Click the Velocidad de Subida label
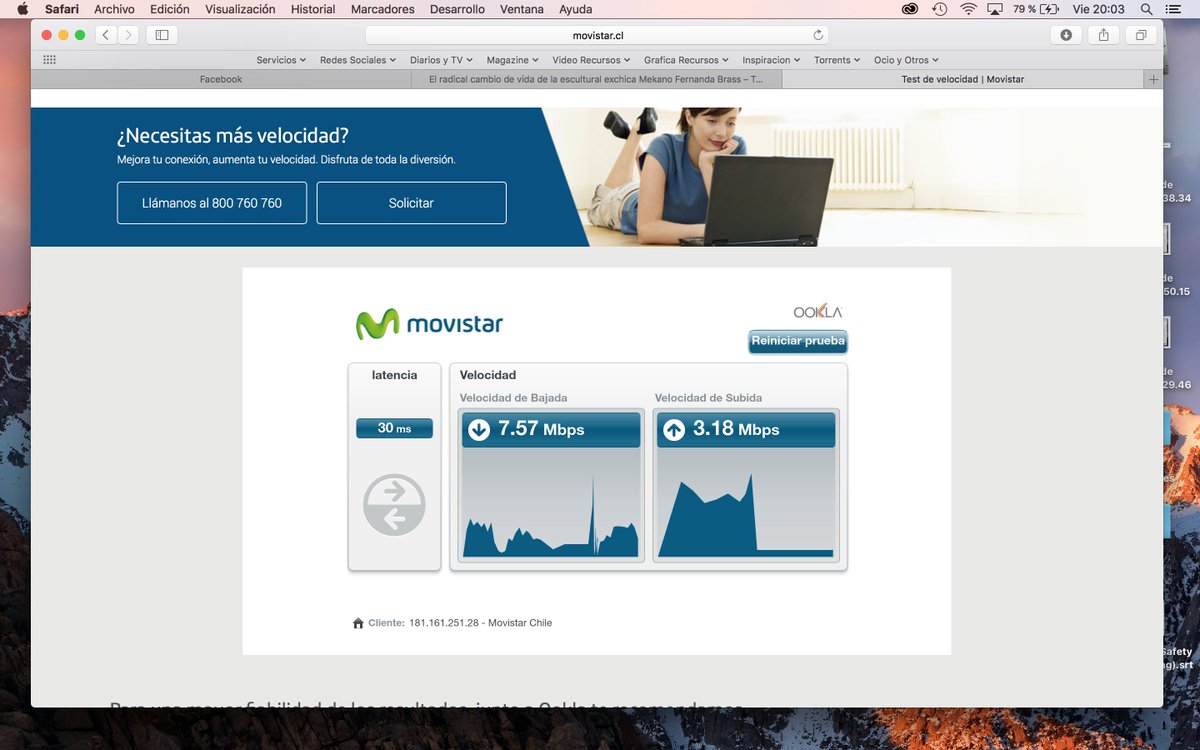1200x750 pixels. click(708, 398)
